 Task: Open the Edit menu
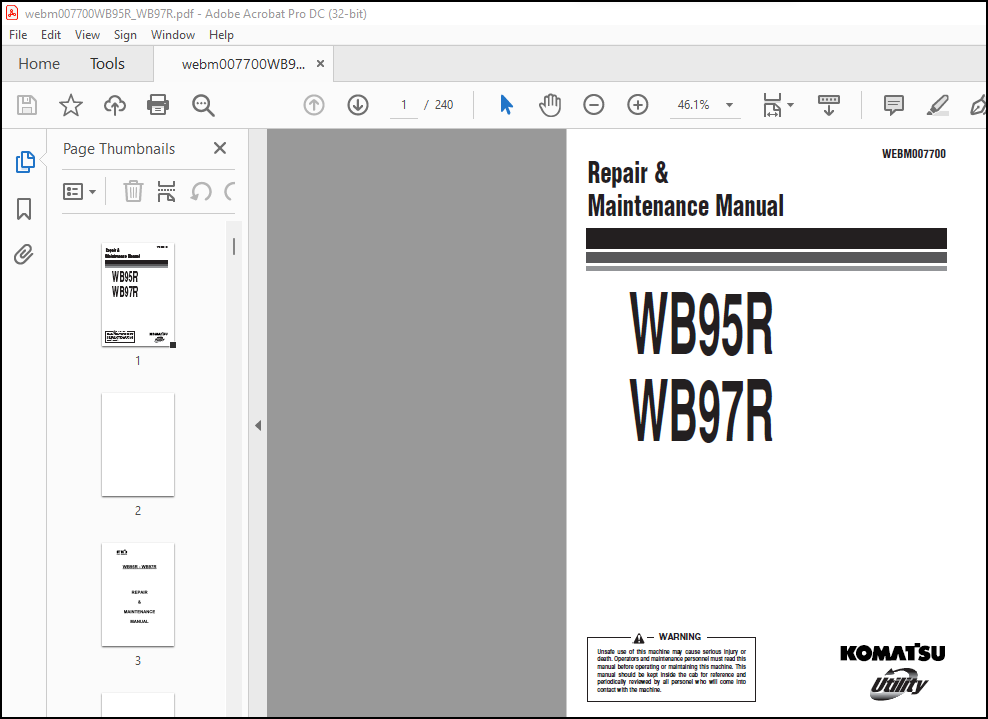(x=50, y=35)
